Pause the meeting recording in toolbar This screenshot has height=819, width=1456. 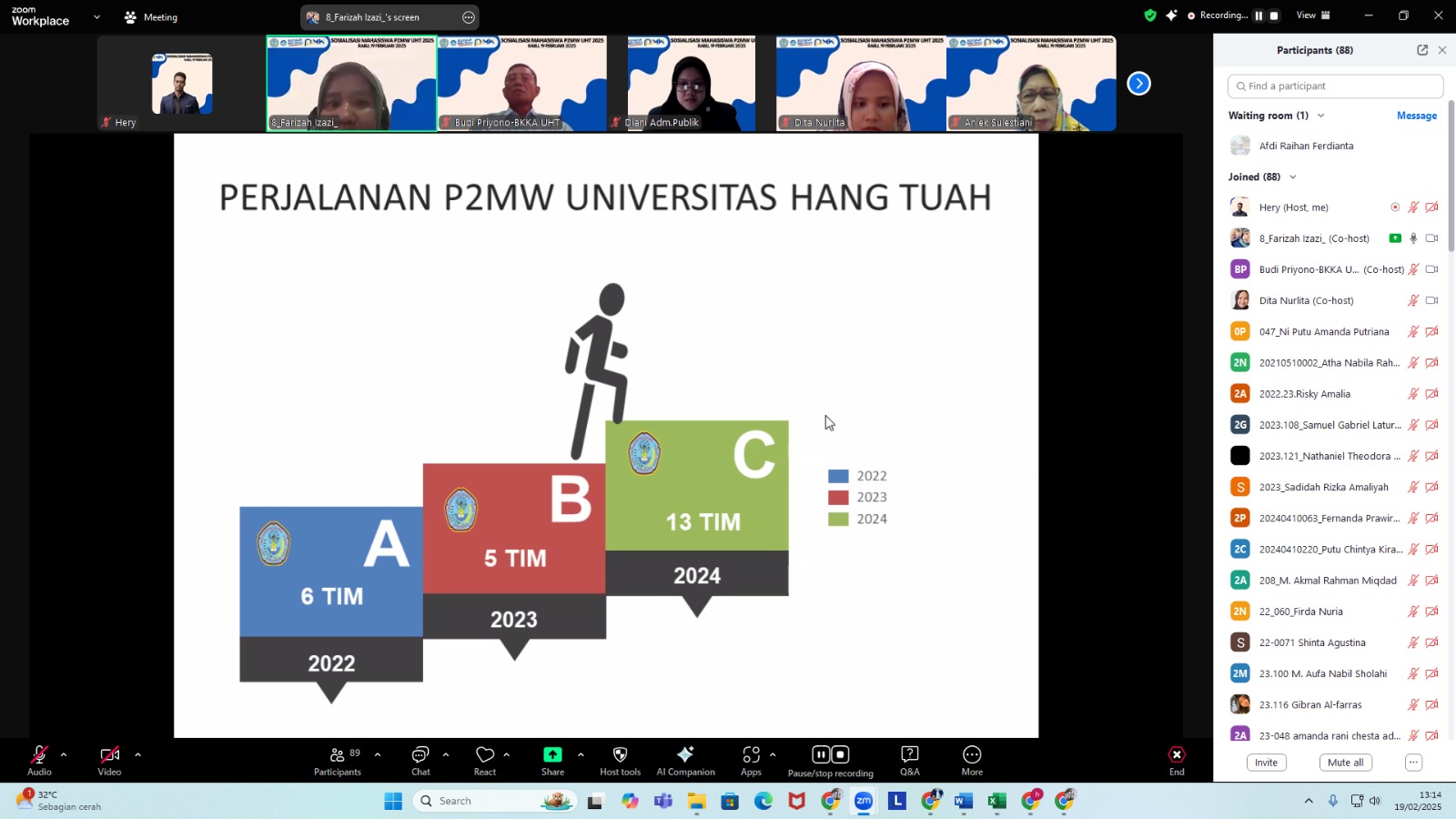tap(821, 754)
